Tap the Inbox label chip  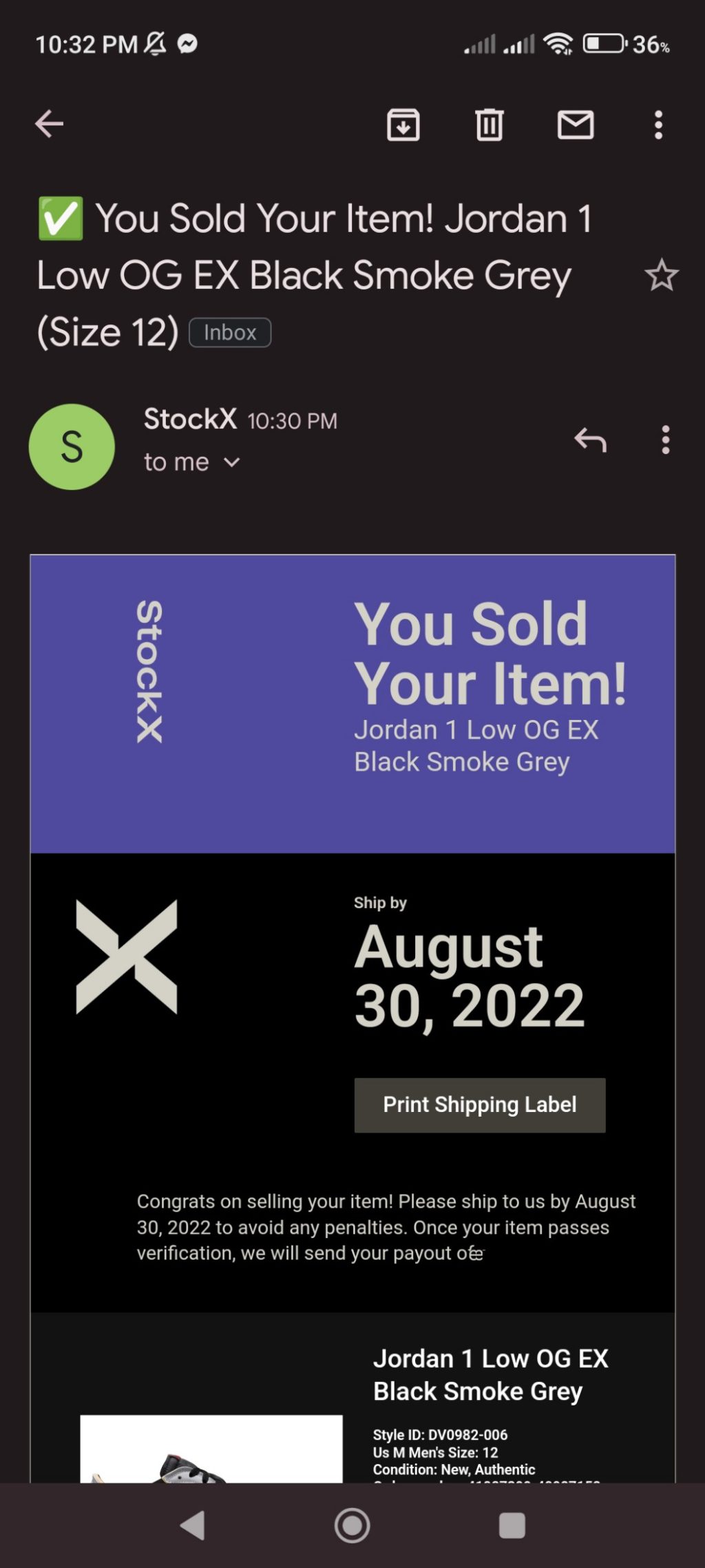tap(230, 333)
